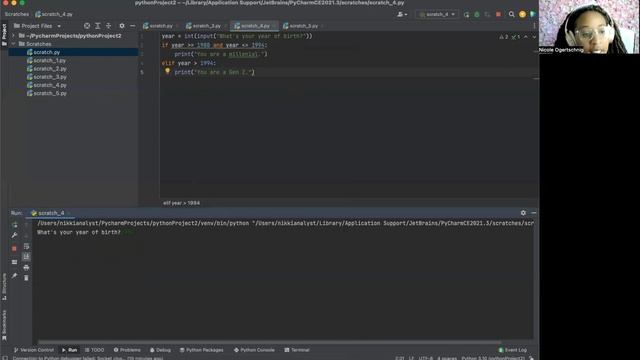Viewport: 640px width, 360px height.
Task: Click the greyed Run with Coverage icon
Action: pyautogui.click(x=487, y=14)
